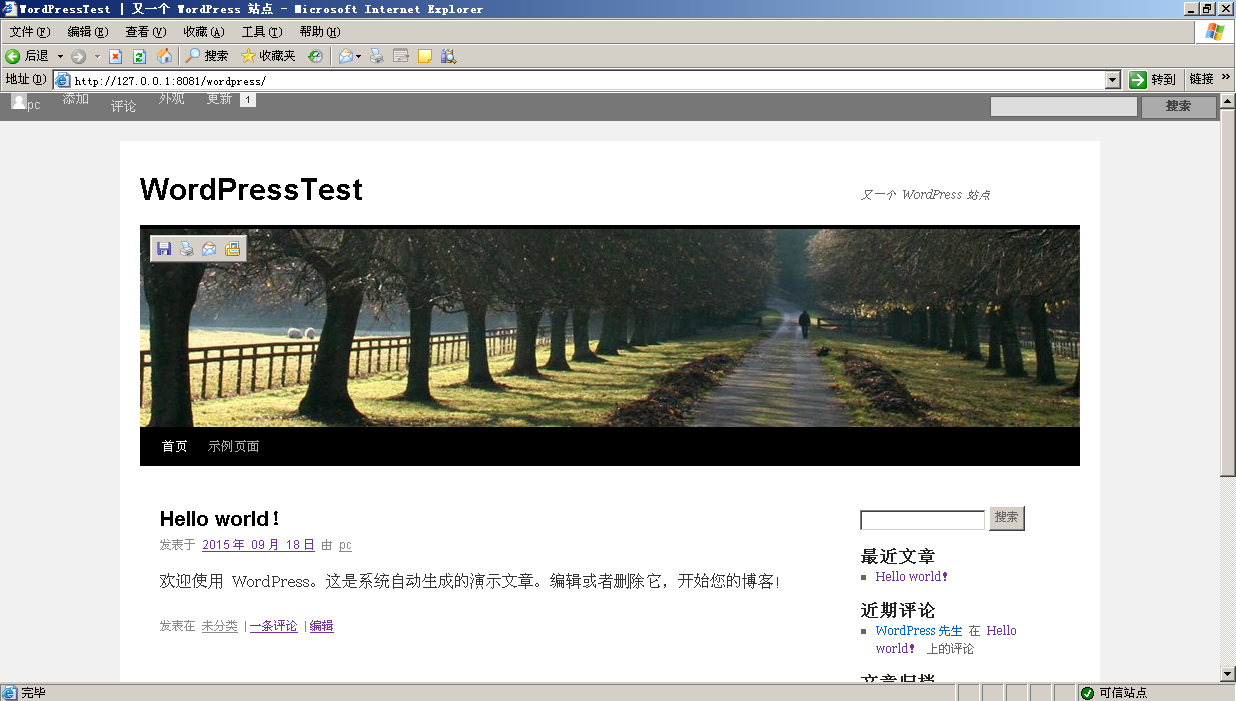The height and width of the screenshot is (701, 1236).
Task: Open the 外观 admin bar item
Action: 171,99
